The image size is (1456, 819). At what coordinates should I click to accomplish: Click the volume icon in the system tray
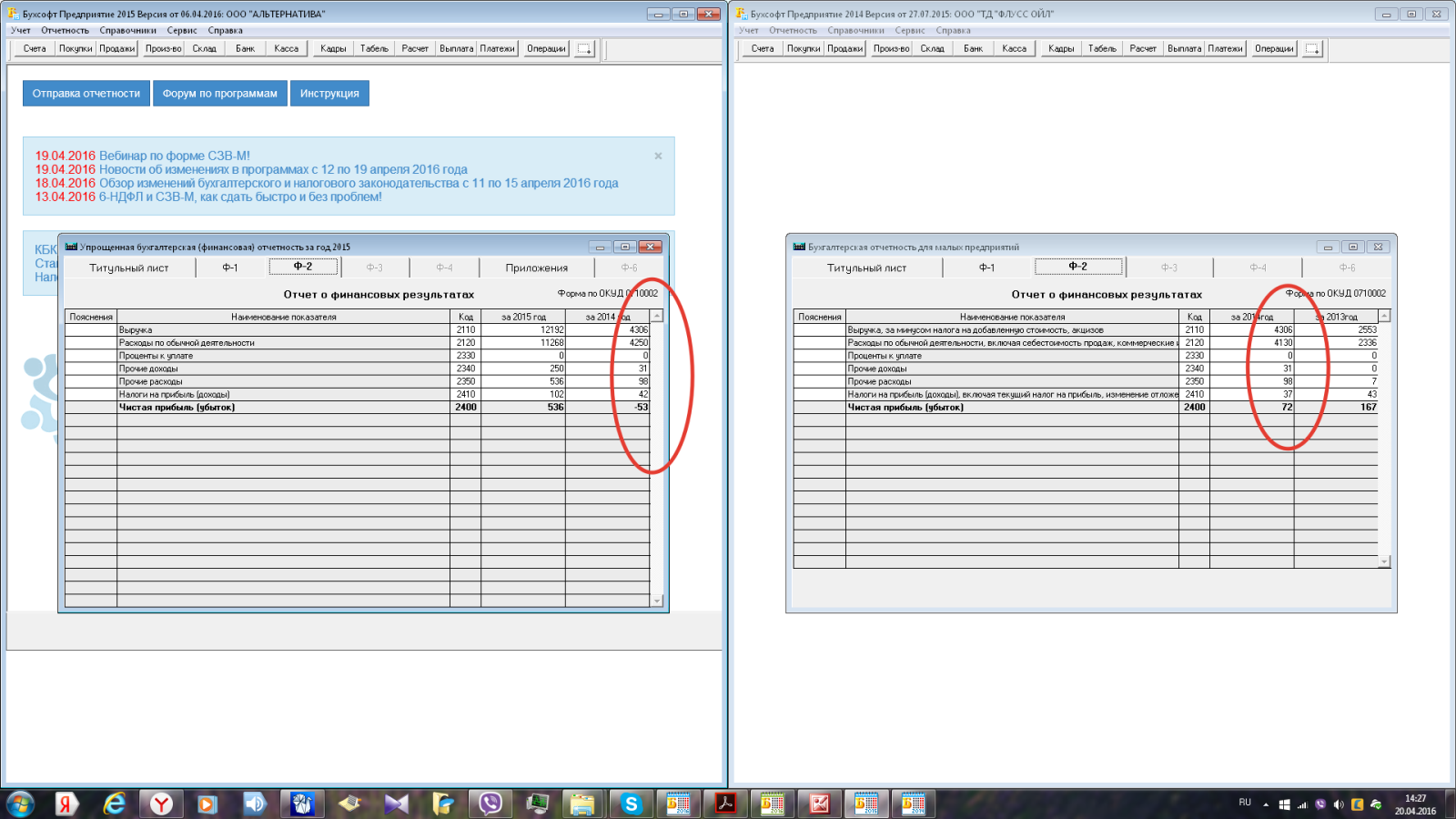click(x=1339, y=804)
